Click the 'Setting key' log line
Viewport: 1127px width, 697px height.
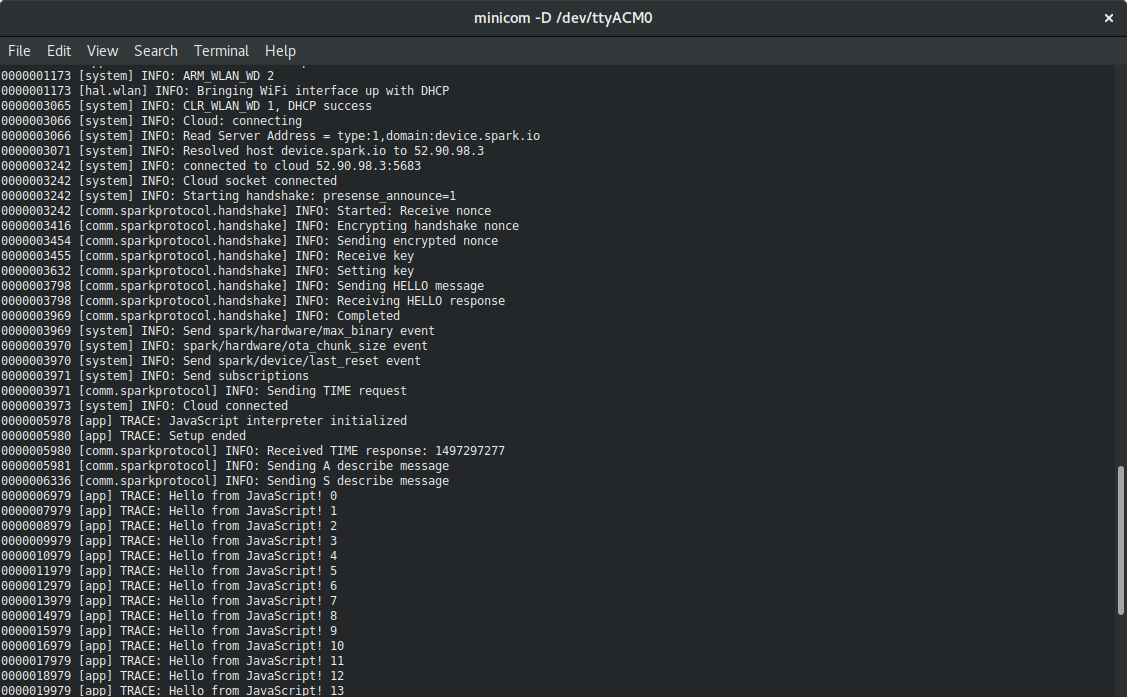208,271
